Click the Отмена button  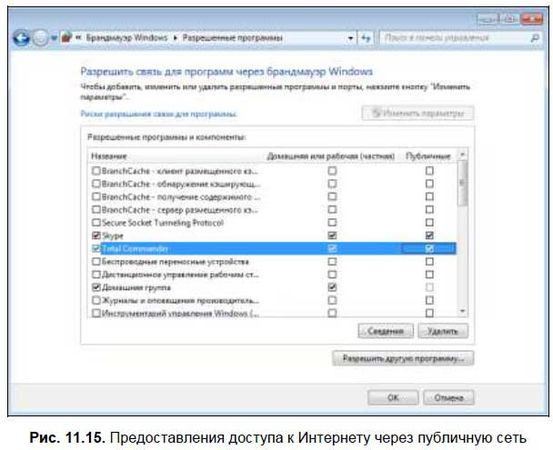448,398
